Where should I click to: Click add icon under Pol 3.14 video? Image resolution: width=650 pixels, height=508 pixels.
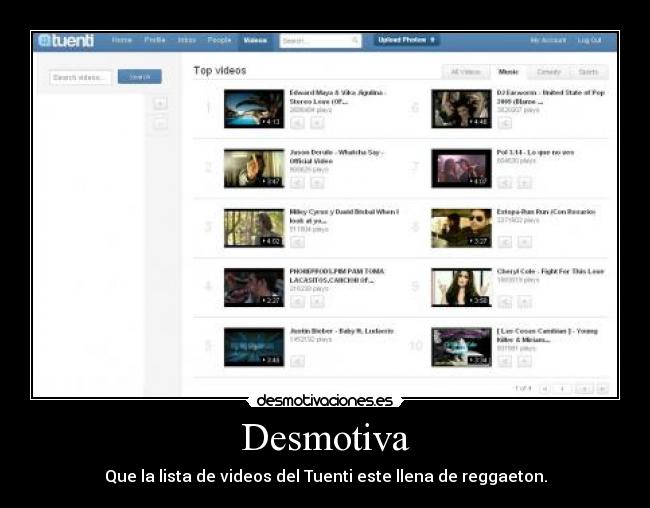(x=524, y=182)
